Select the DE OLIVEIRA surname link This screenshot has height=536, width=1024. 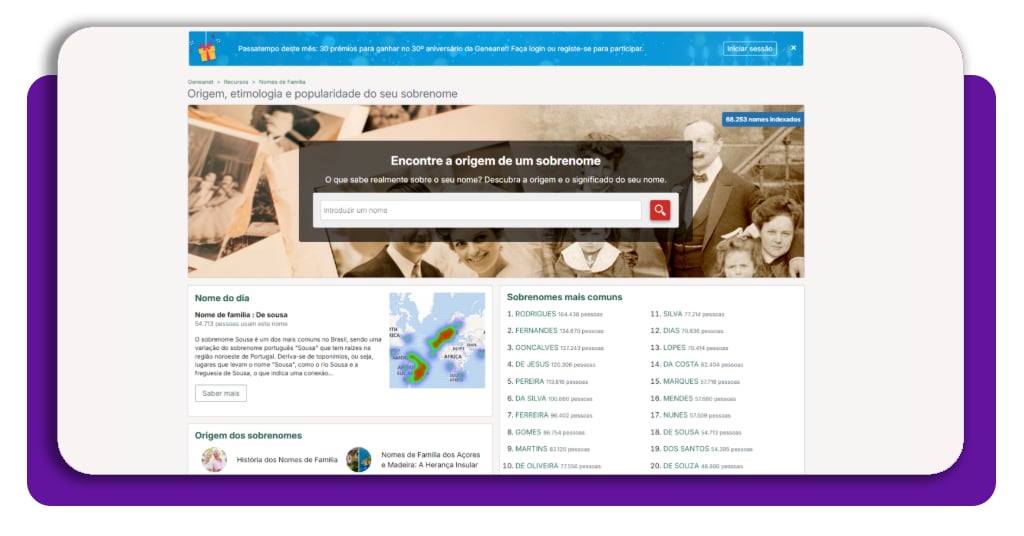tap(537, 466)
